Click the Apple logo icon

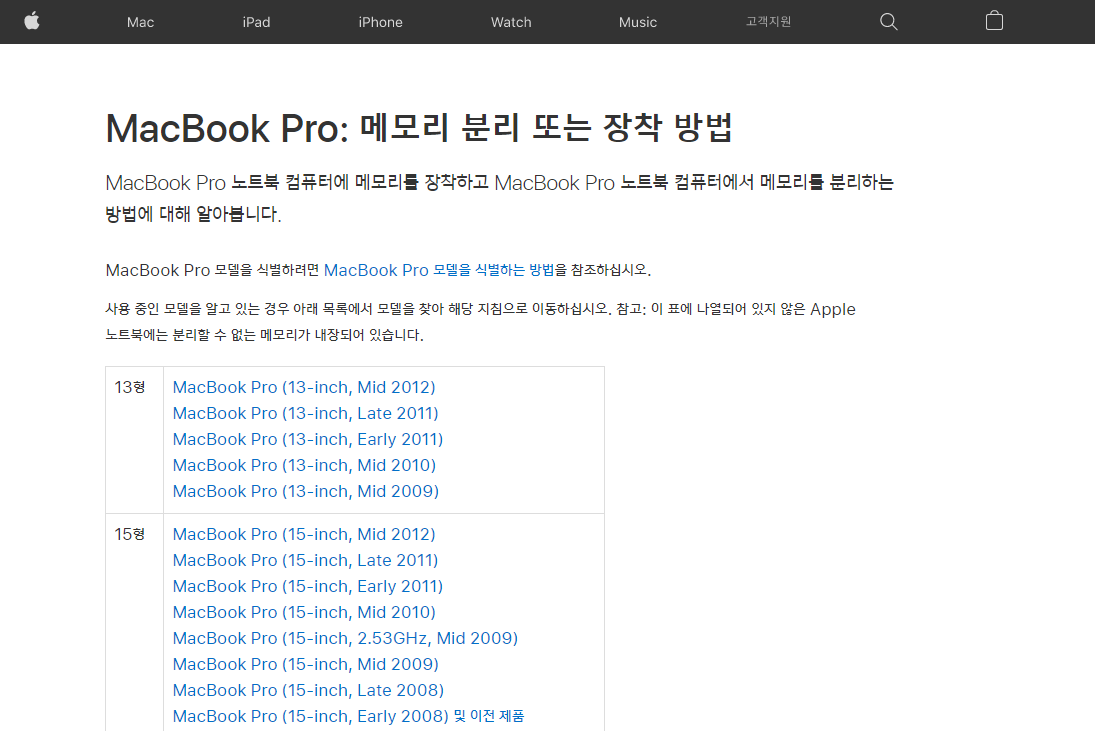[x=32, y=21]
